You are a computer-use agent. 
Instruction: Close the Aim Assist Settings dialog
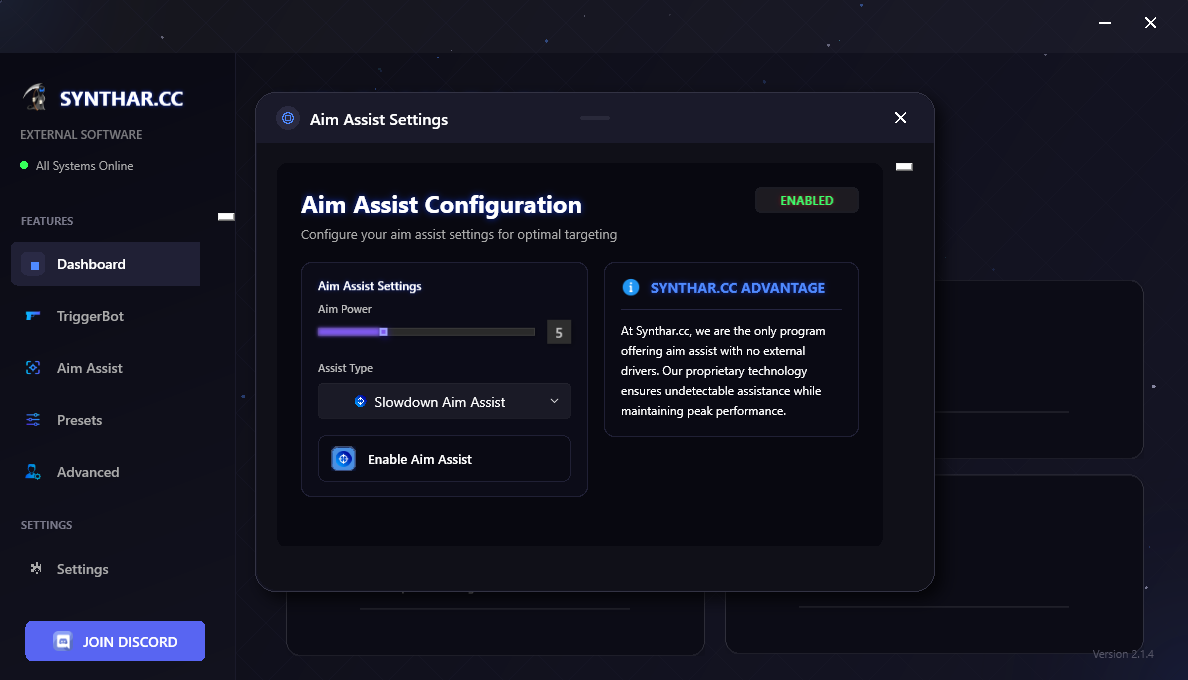coord(900,118)
